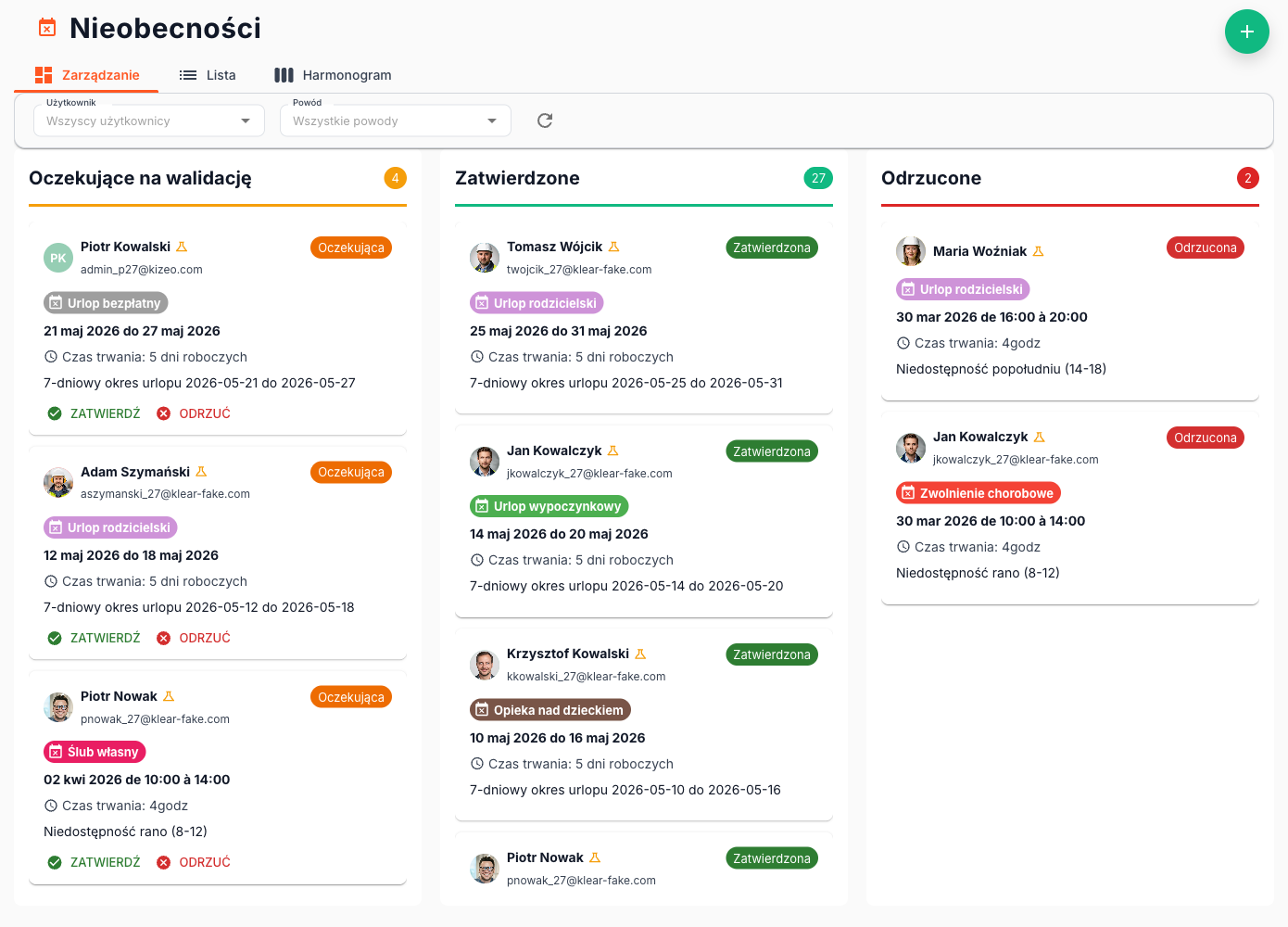Click the clock icon in Adam Szymański's card

(x=51, y=581)
